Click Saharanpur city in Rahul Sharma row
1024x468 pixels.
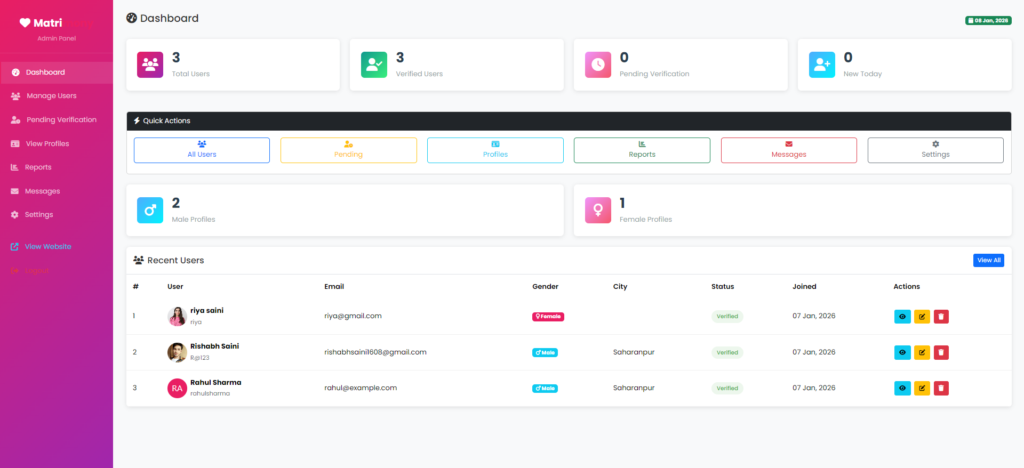point(633,388)
